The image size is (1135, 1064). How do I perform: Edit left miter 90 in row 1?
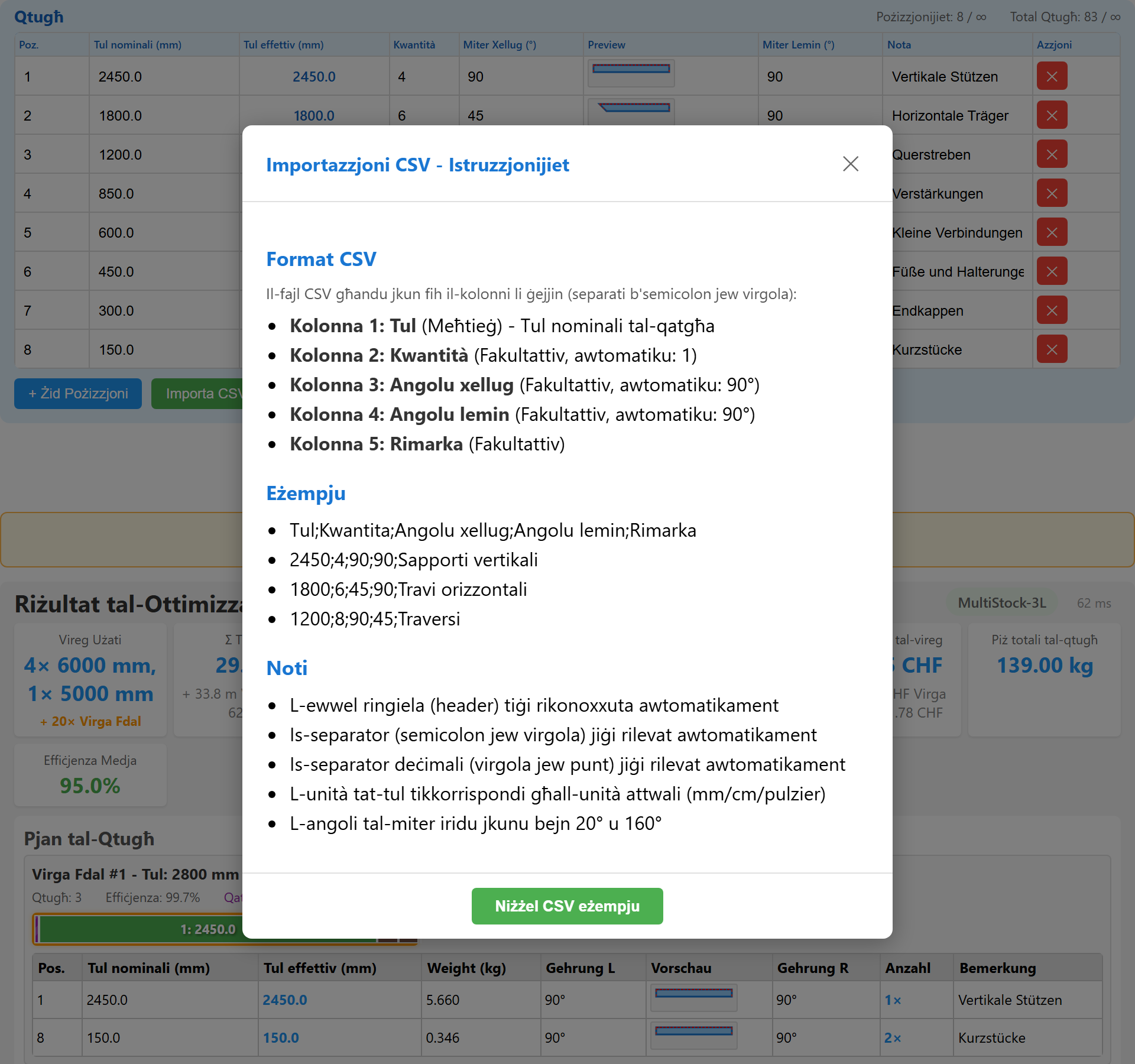tap(521, 77)
